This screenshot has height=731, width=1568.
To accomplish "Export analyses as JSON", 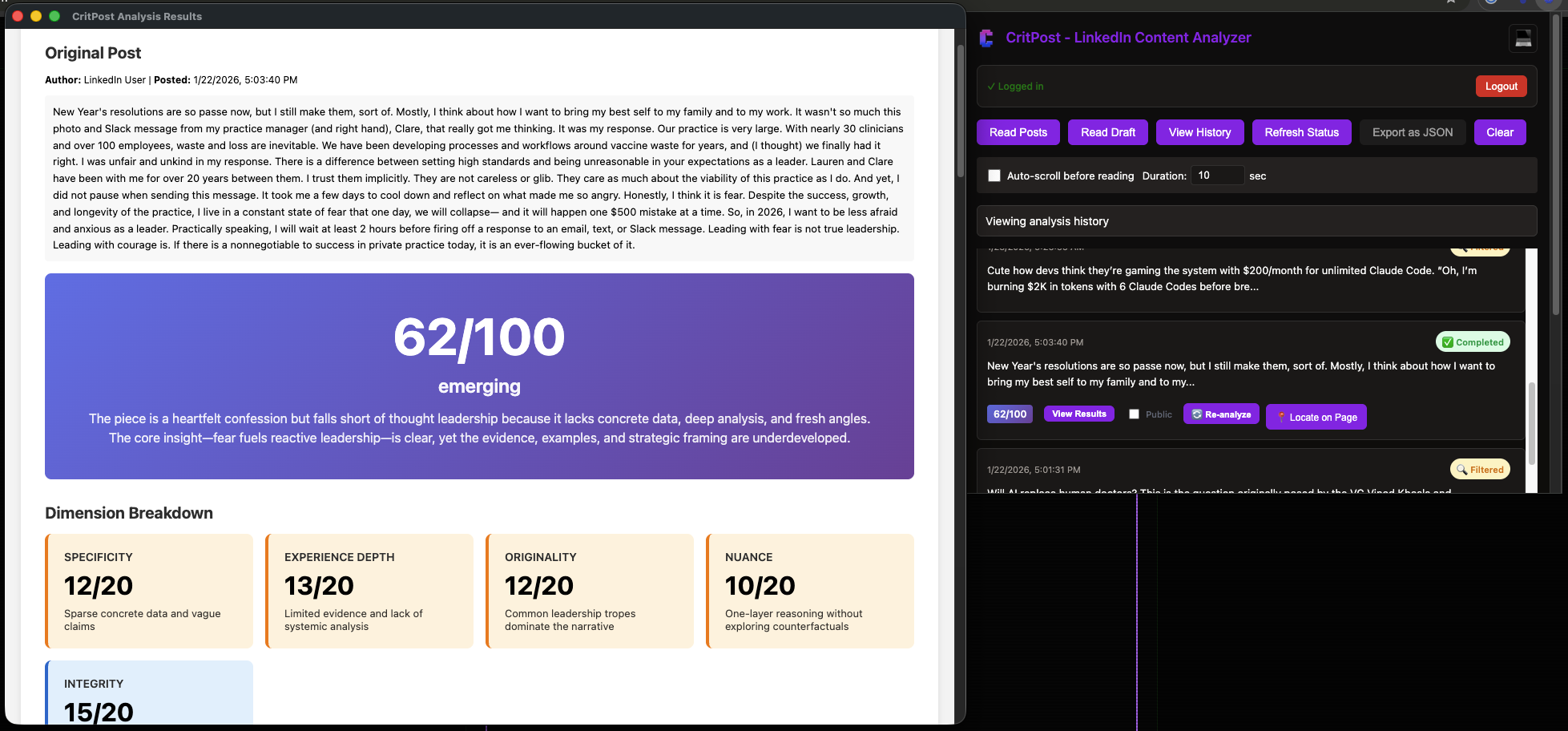I will (x=1413, y=131).
